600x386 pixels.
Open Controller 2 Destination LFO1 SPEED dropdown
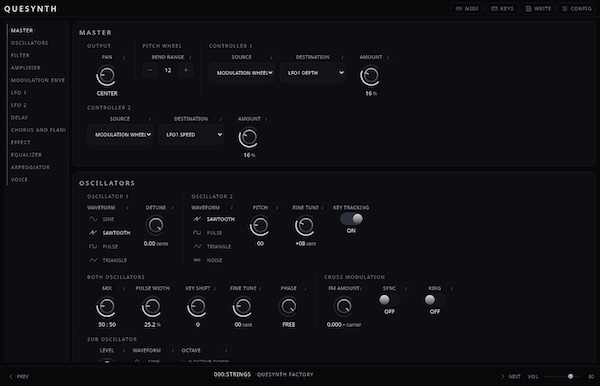tap(191, 135)
